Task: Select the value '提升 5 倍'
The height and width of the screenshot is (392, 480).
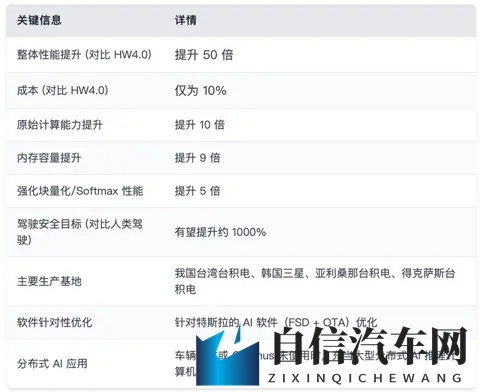Action: pos(197,191)
